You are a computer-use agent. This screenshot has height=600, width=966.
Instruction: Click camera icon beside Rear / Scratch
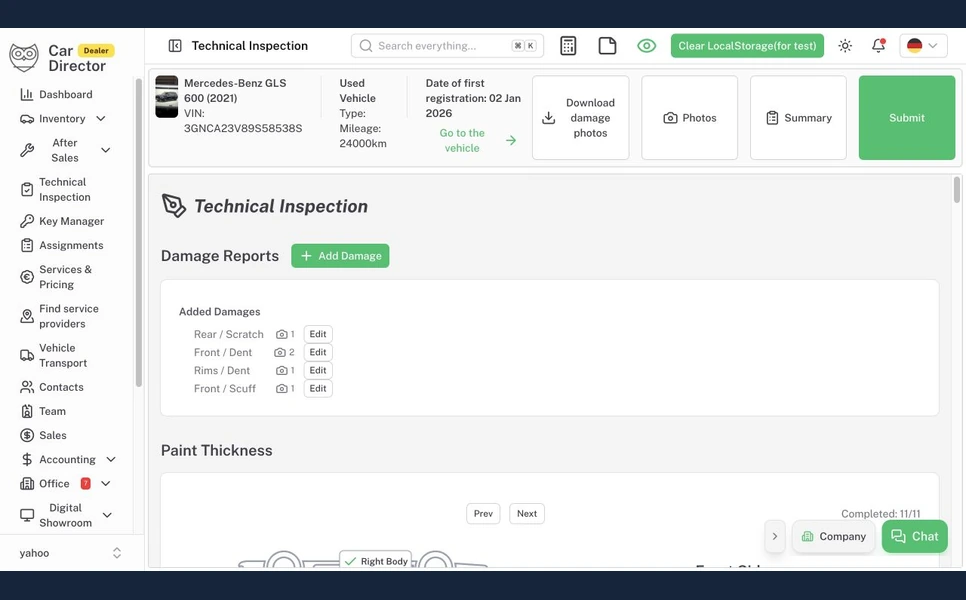point(282,334)
